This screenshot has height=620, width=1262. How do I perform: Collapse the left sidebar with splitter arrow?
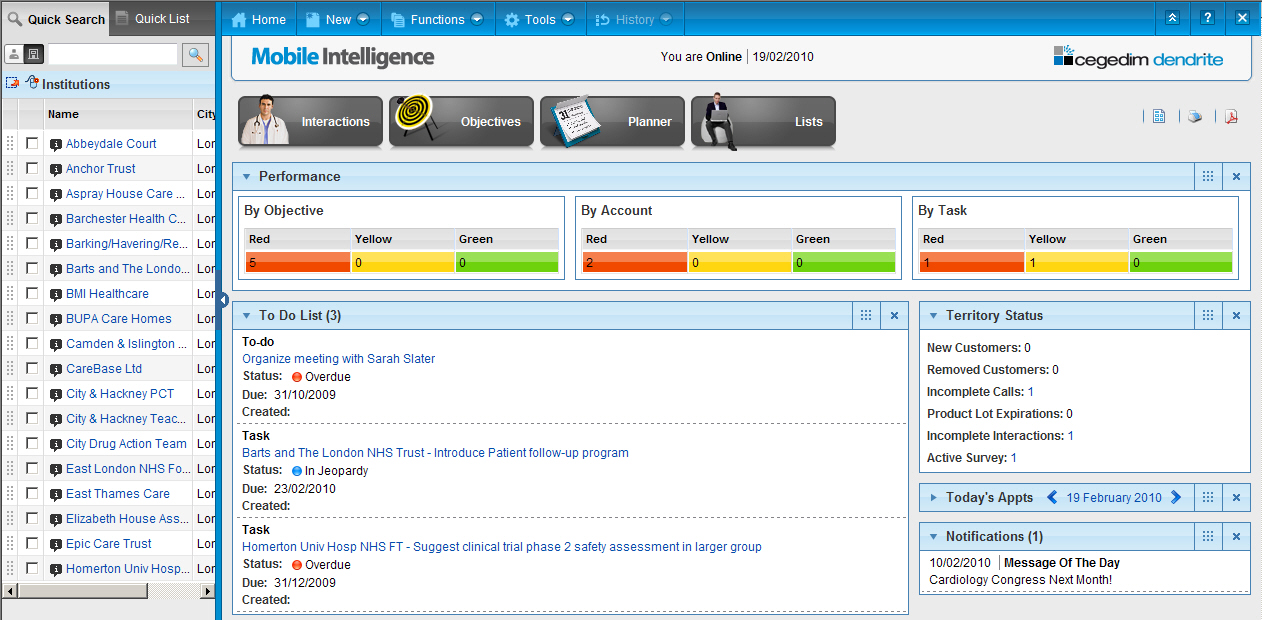coord(223,300)
